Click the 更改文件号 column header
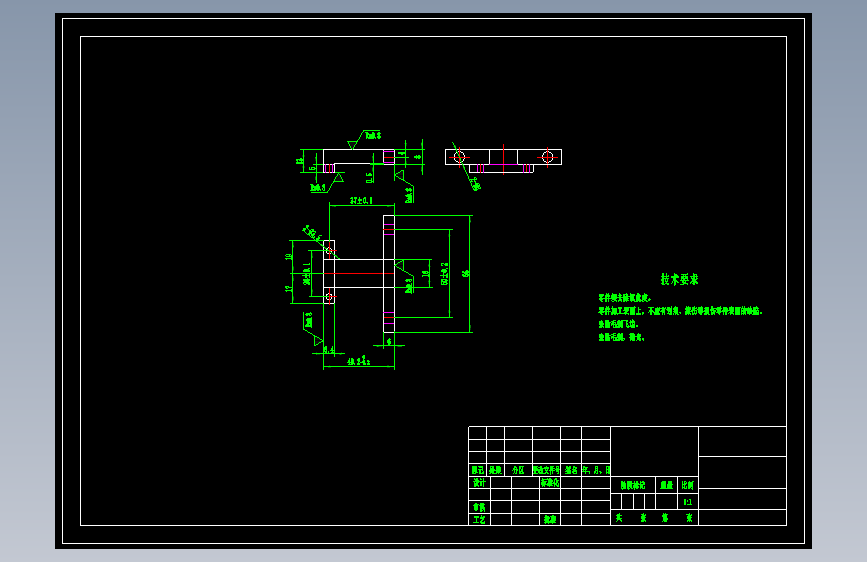Viewport: 867px width, 562px height. click(x=546, y=470)
